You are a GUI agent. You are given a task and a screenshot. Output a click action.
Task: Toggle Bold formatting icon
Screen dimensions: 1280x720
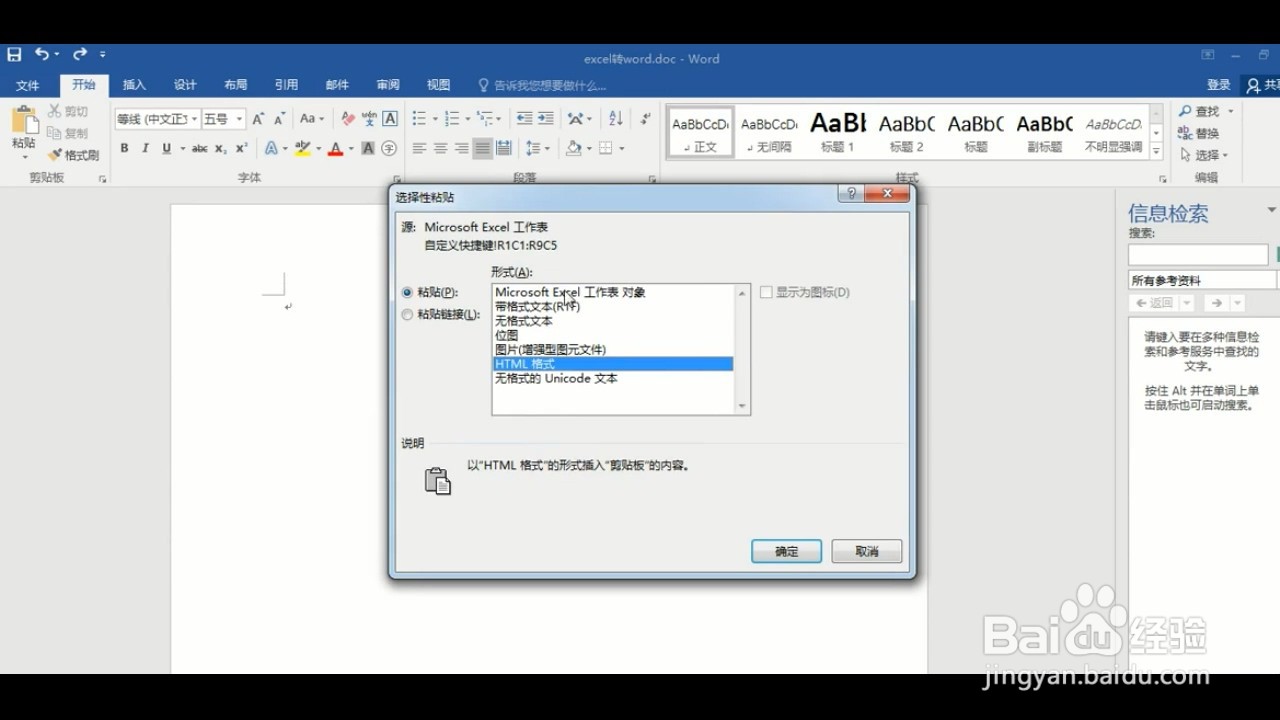click(124, 148)
